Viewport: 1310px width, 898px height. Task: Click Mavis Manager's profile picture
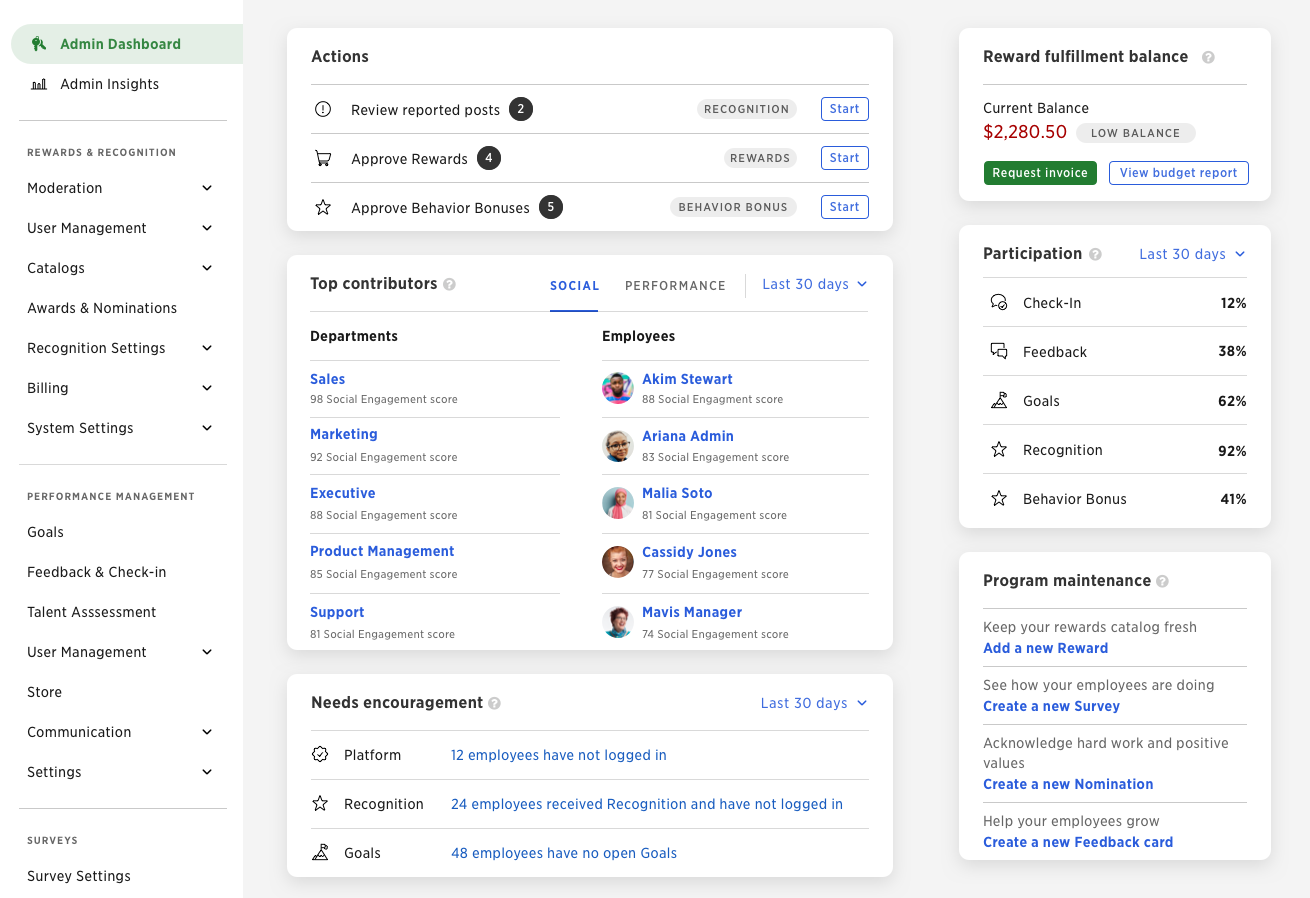point(618,622)
